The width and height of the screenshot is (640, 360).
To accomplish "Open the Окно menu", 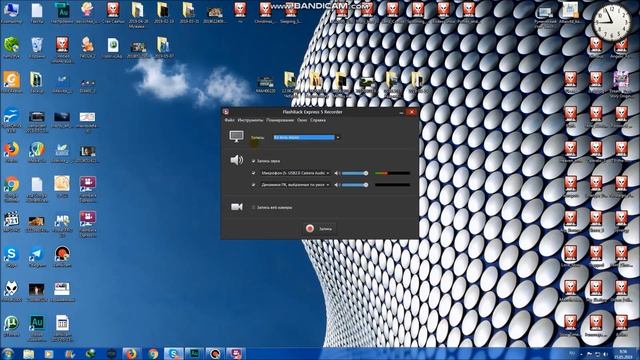I will point(302,120).
